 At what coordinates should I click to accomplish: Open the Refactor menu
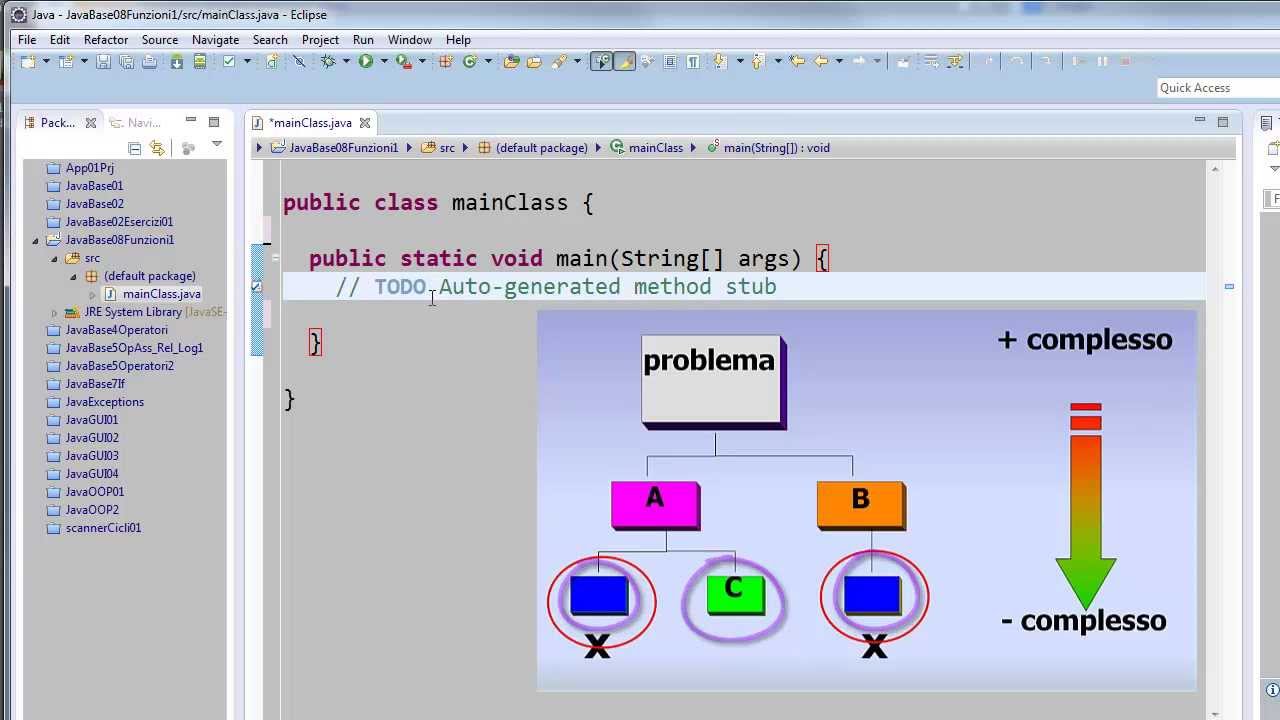pos(106,40)
